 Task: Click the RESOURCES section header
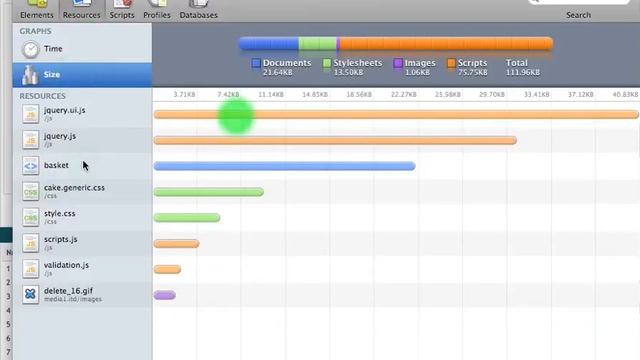point(42,96)
